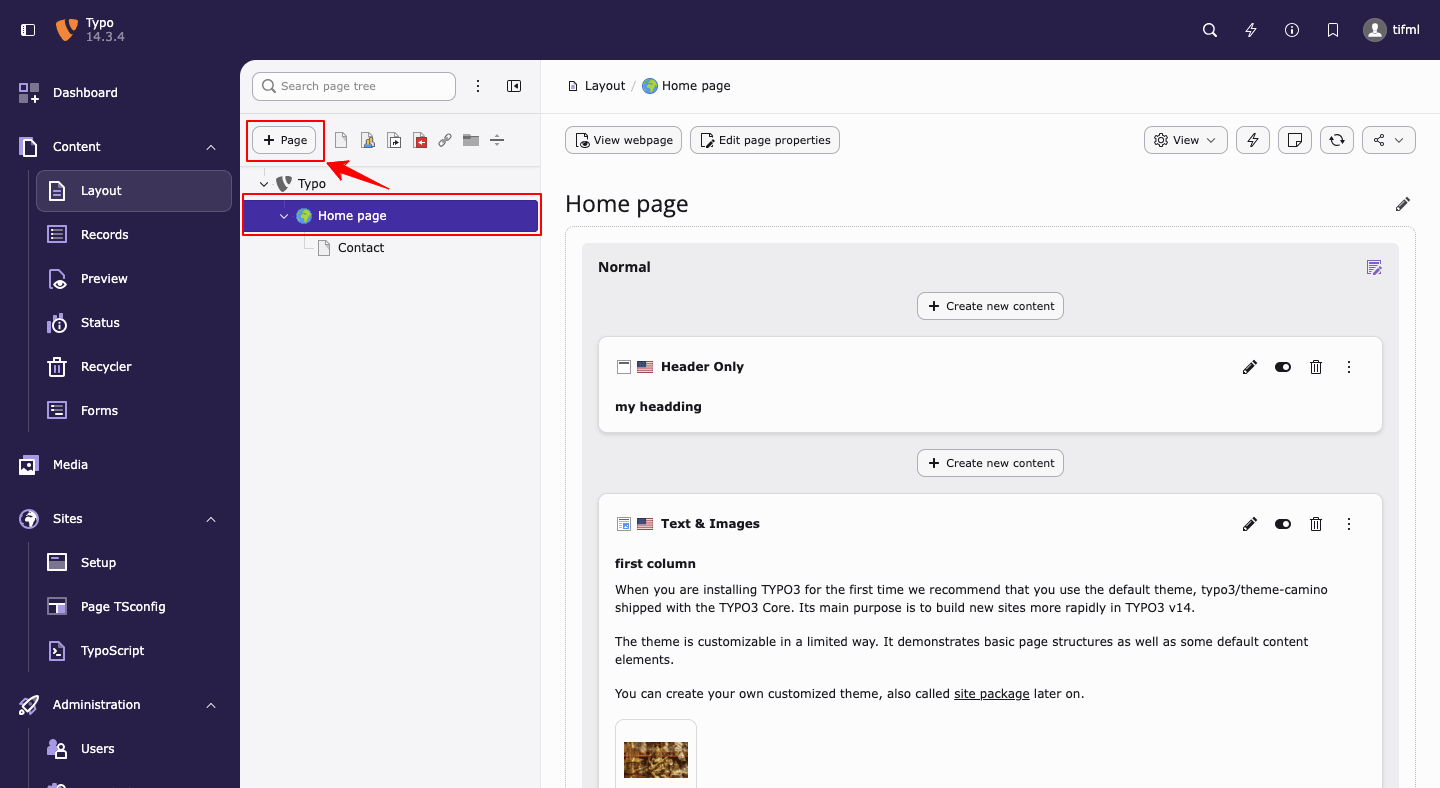Select the backend user section page icon
1440x788 pixels.
(x=367, y=141)
